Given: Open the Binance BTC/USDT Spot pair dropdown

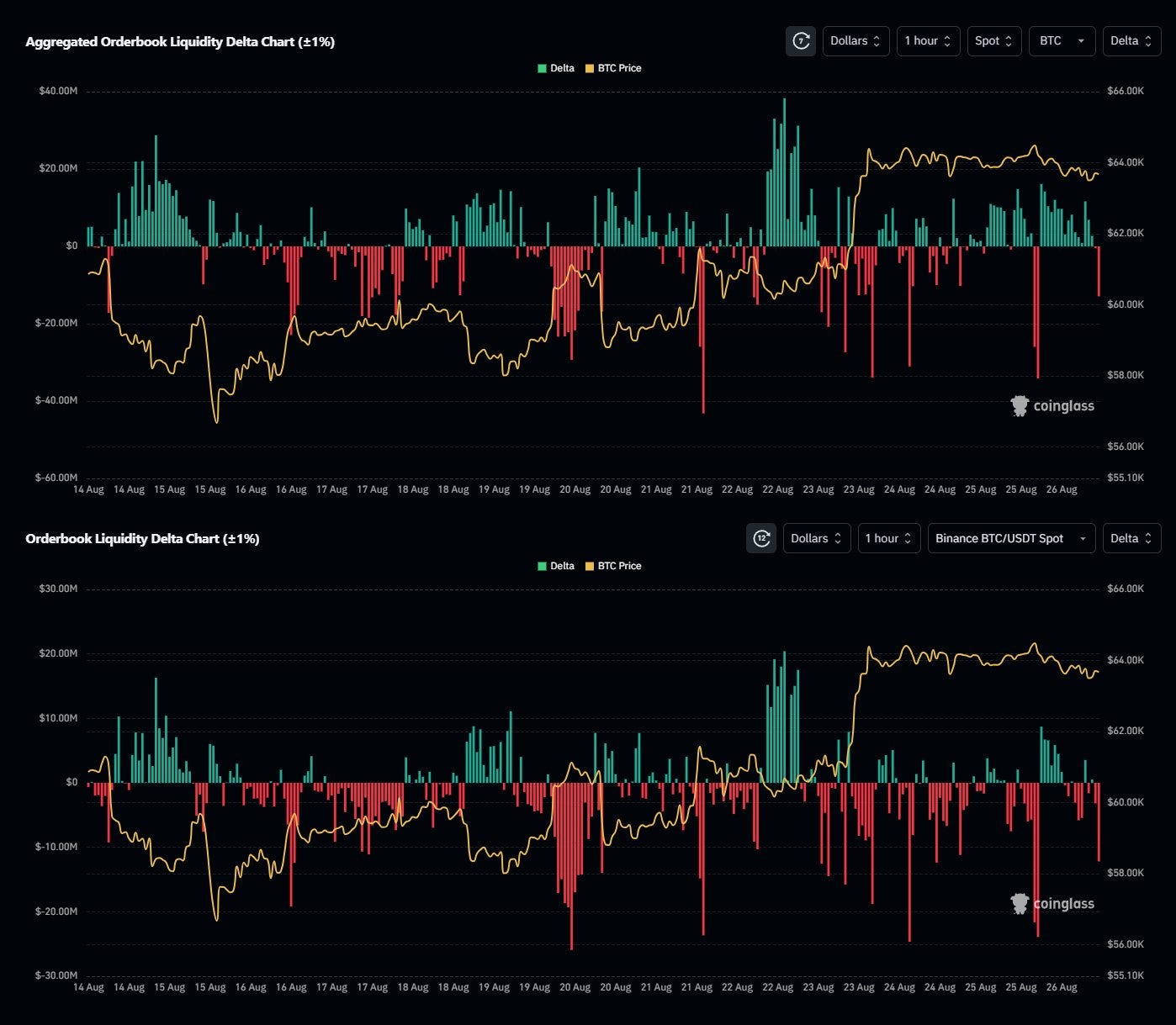Looking at the screenshot, I should click(1011, 538).
